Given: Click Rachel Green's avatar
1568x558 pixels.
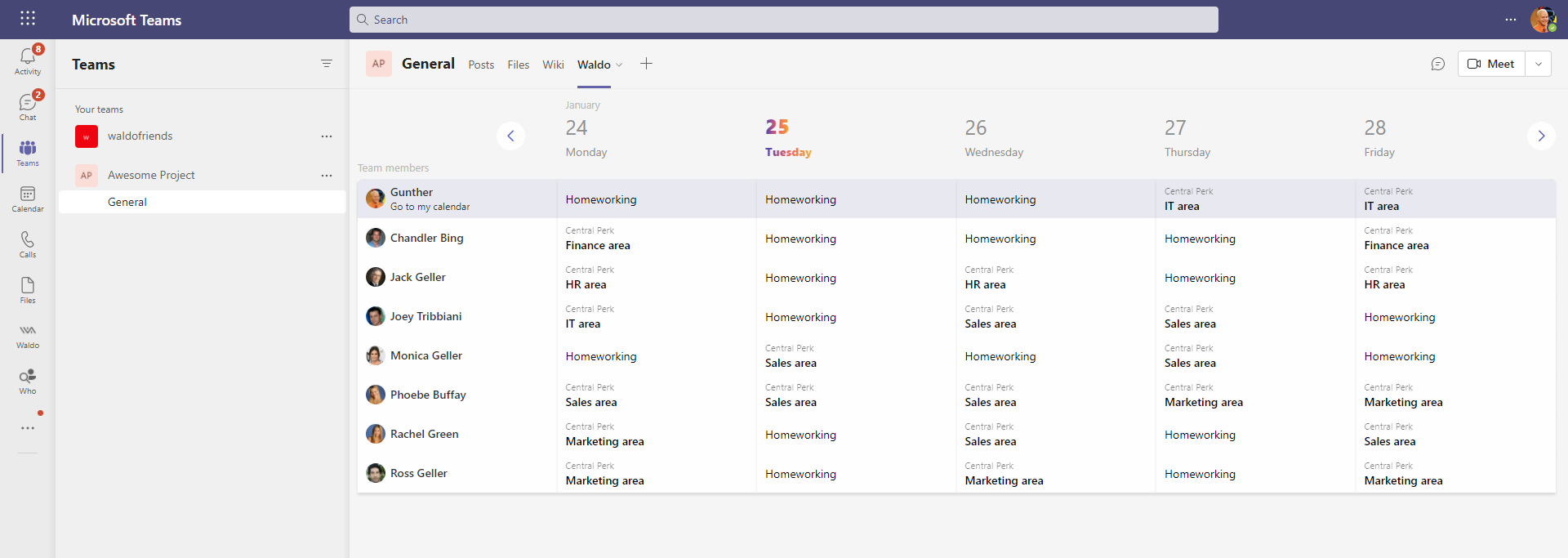Looking at the screenshot, I should coord(376,434).
